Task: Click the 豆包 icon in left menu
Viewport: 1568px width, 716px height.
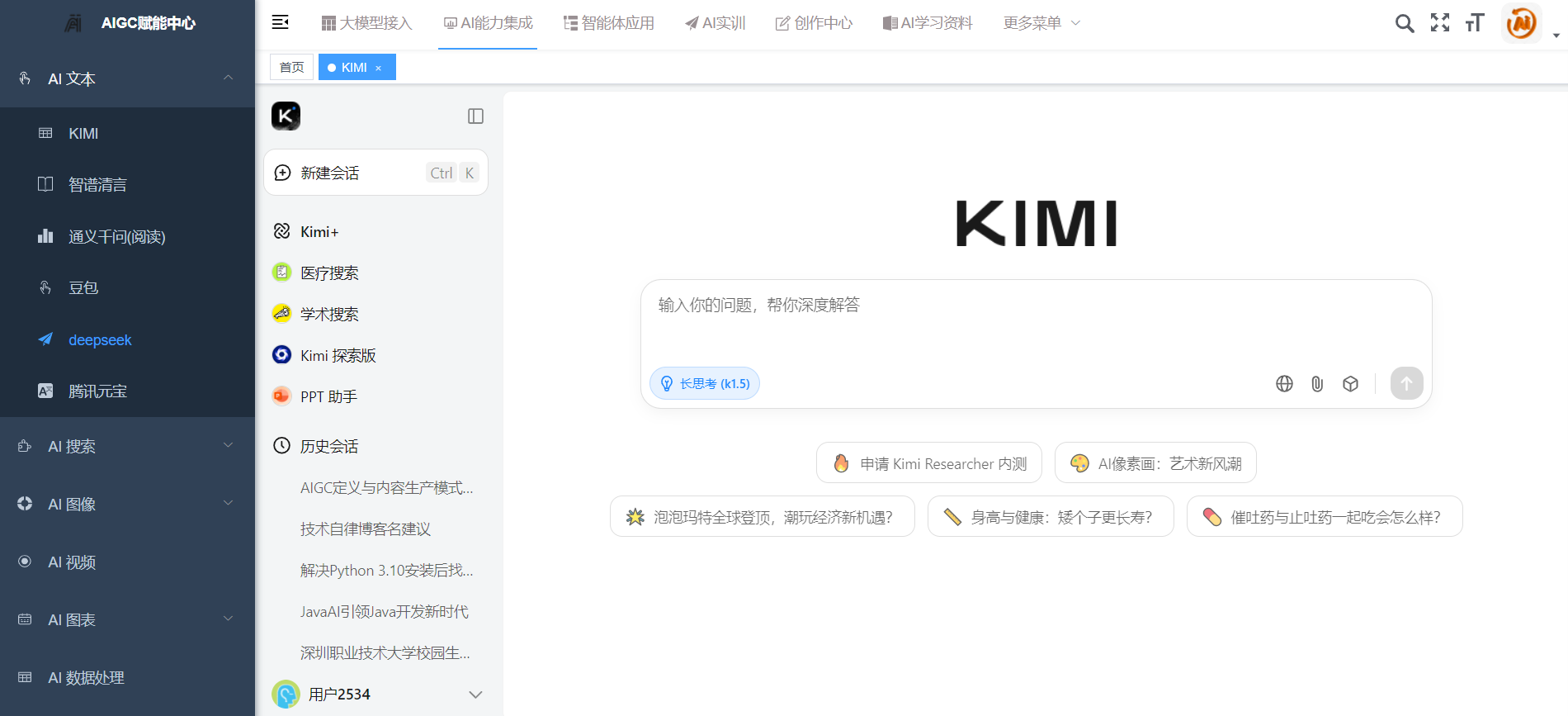Action: click(45, 287)
